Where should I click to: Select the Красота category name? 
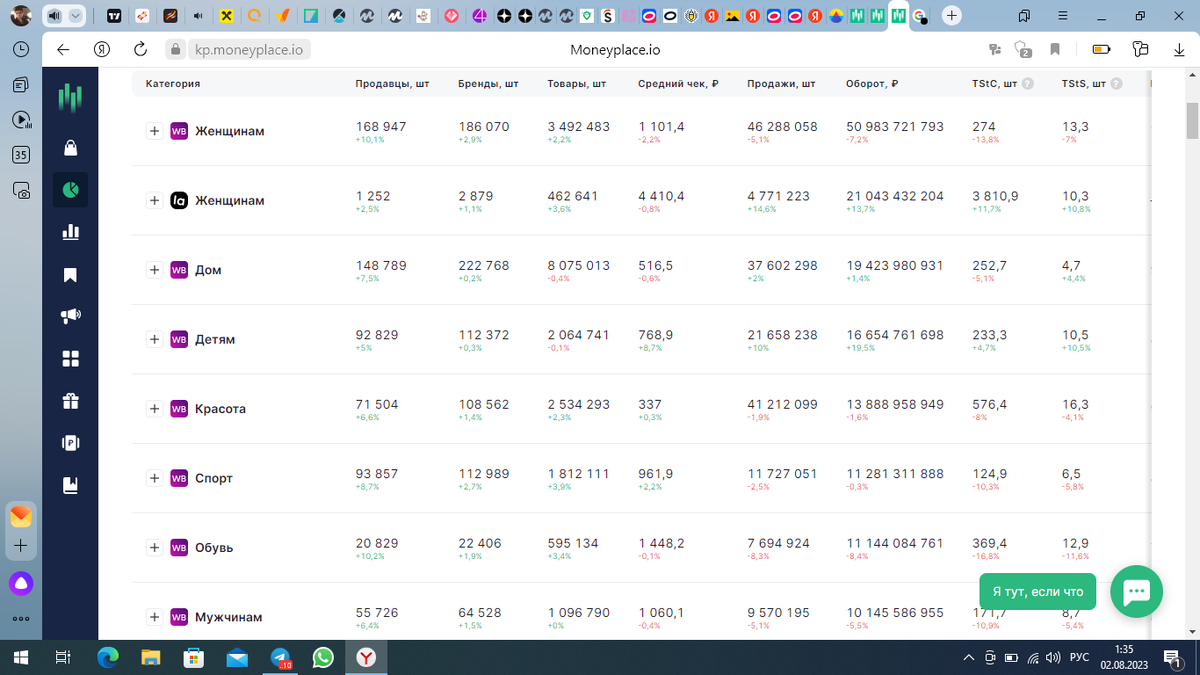click(220, 409)
